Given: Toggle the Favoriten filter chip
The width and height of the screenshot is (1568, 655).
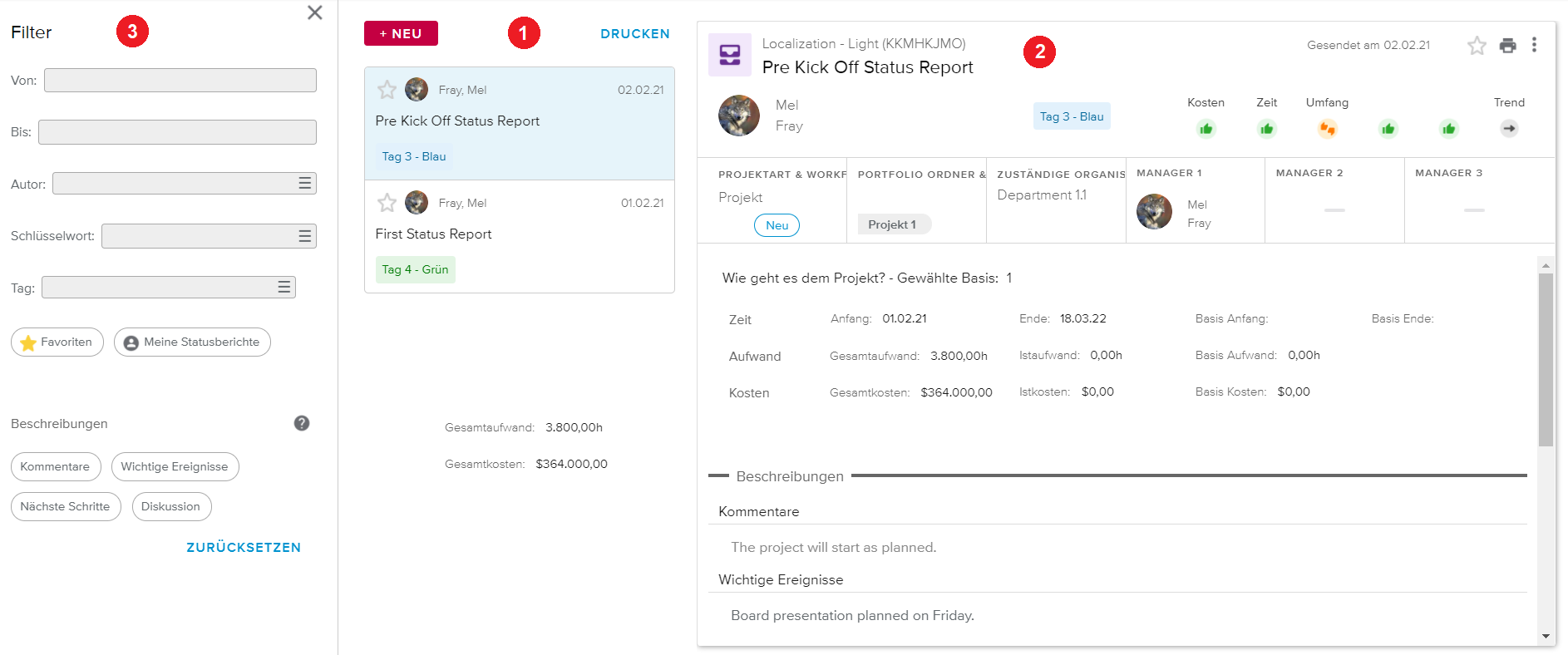Looking at the screenshot, I should point(57,342).
